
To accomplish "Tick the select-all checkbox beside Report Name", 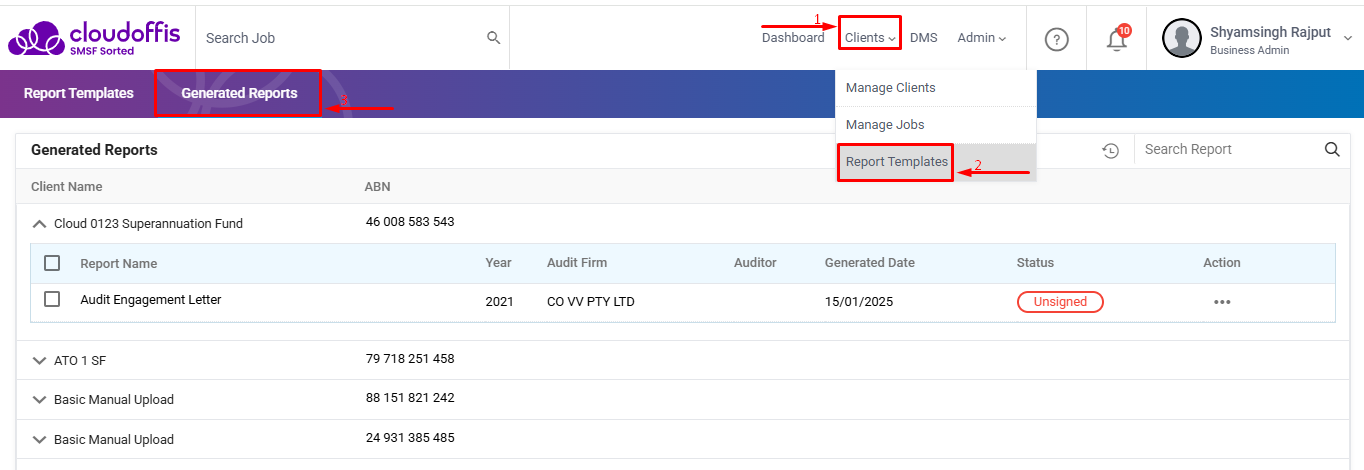I will (52, 263).
